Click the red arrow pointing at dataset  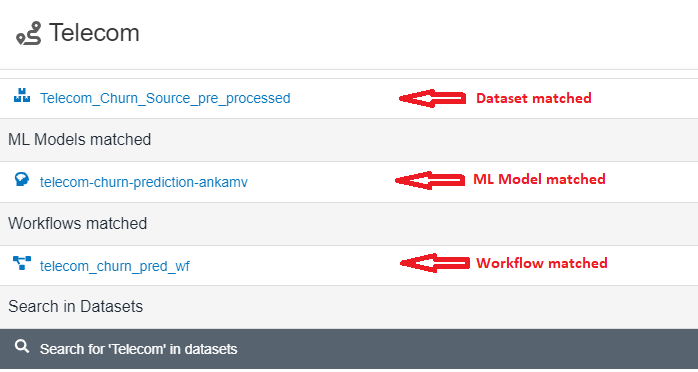432,98
